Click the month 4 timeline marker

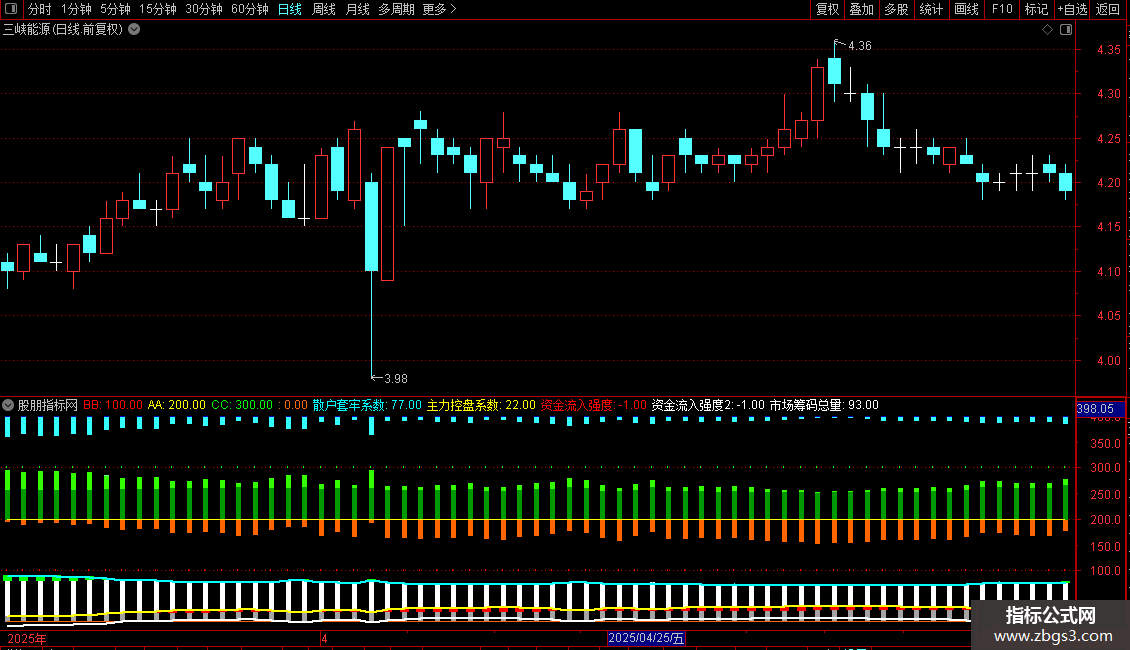pos(324,638)
